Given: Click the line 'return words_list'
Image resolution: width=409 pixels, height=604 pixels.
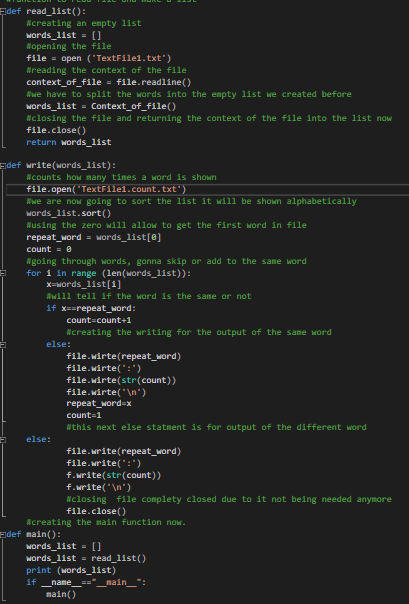Looking at the screenshot, I should [69, 142].
